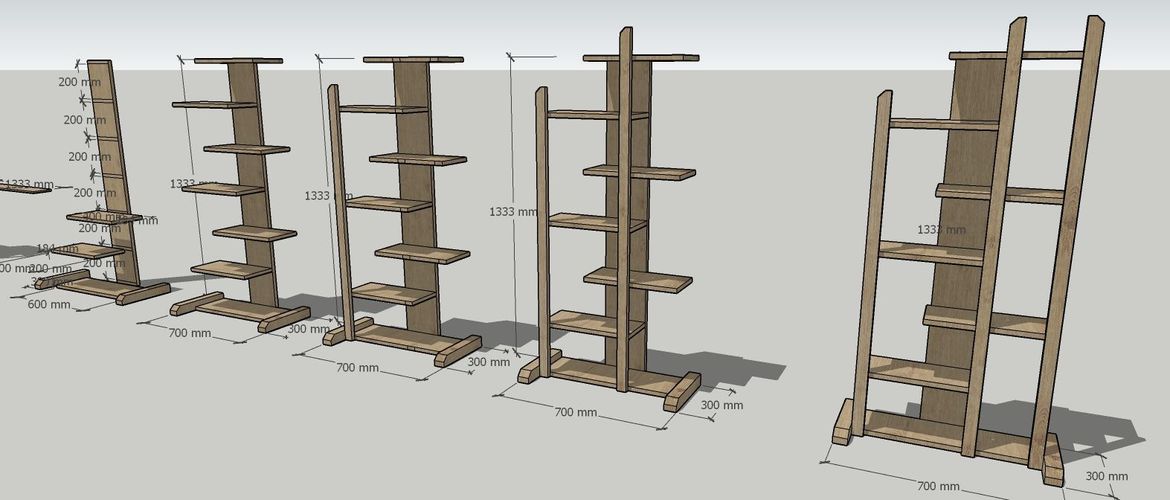This screenshot has width=1170, height=500.
Task: Click 700 mm width label under rightmost unit
Action: [x=940, y=486]
